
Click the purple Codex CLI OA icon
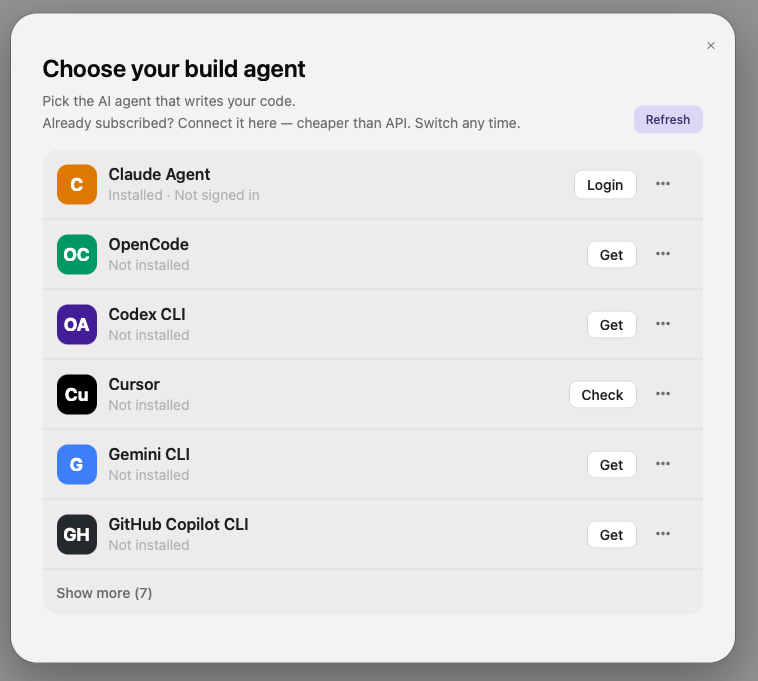tap(77, 324)
